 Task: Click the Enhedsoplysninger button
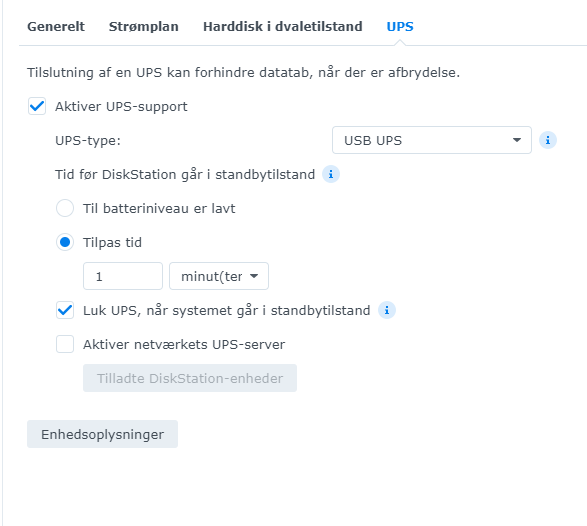click(x=102, y=434)
